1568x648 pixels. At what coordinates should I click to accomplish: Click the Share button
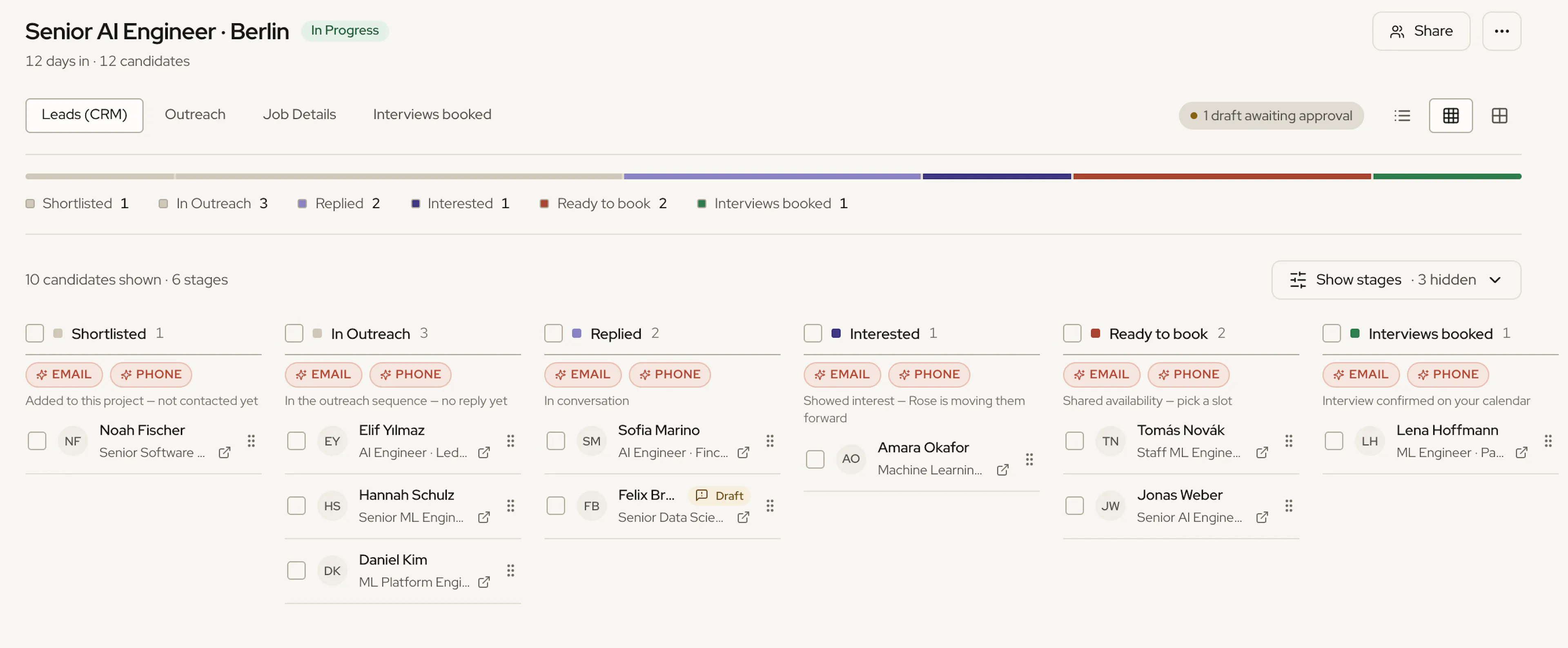pos(1421,31)
